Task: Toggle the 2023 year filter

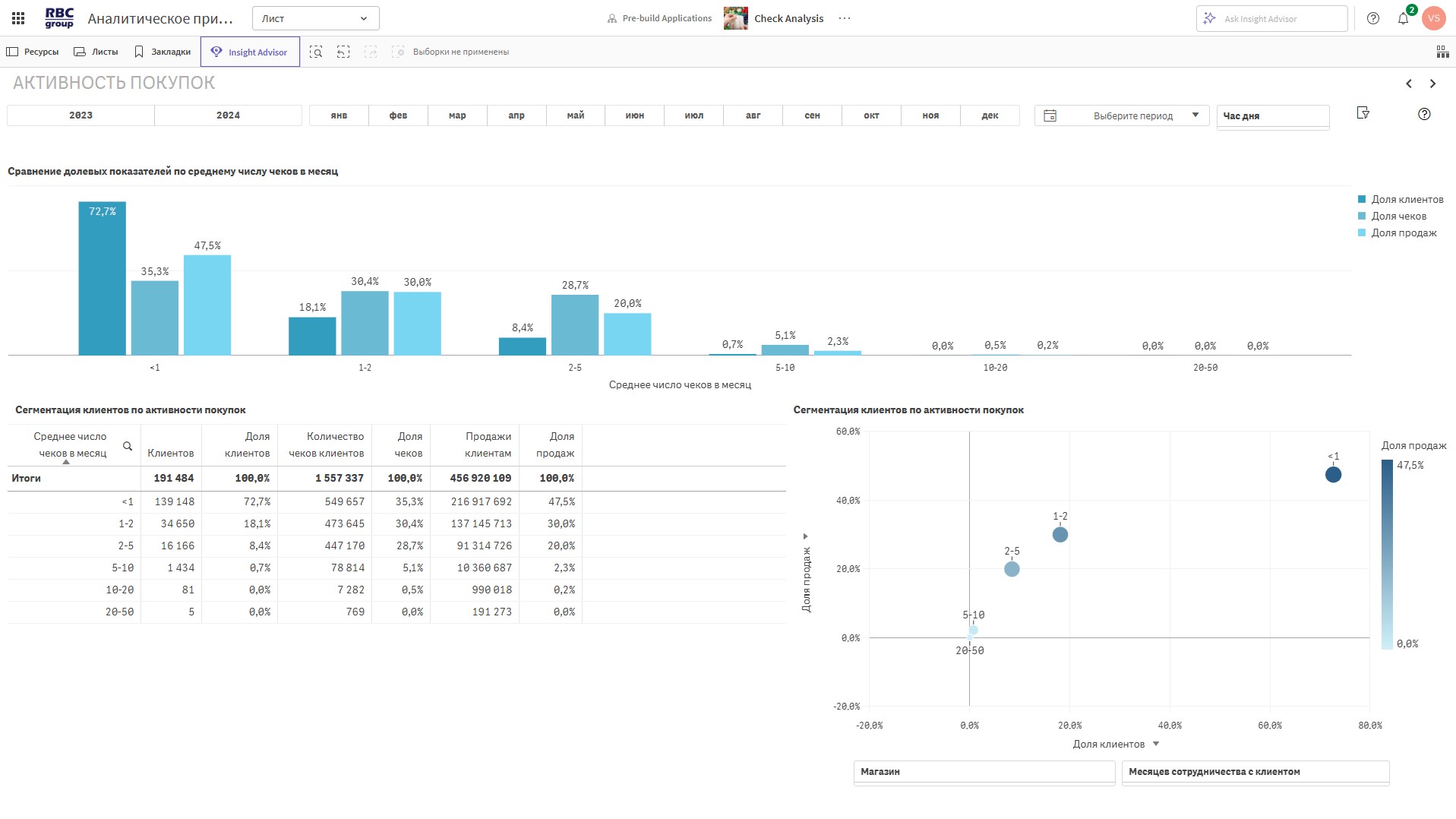Action: [x=81, y=115]
